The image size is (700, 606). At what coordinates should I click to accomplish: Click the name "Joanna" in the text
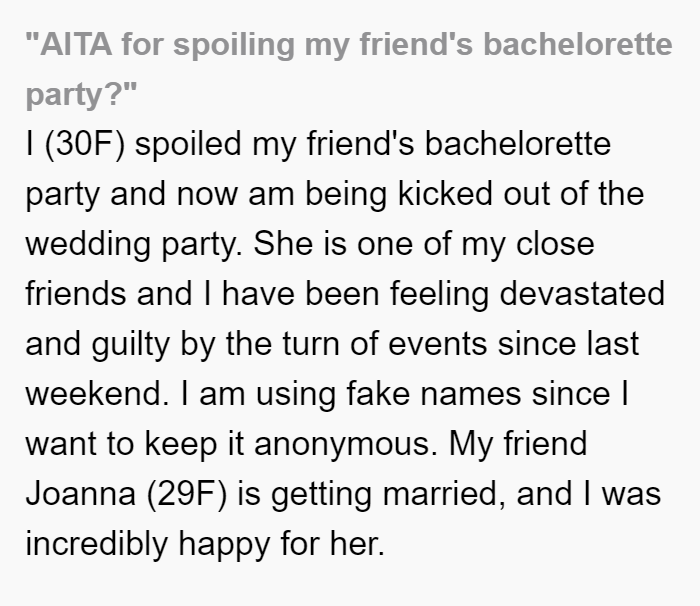click(80, 494)
